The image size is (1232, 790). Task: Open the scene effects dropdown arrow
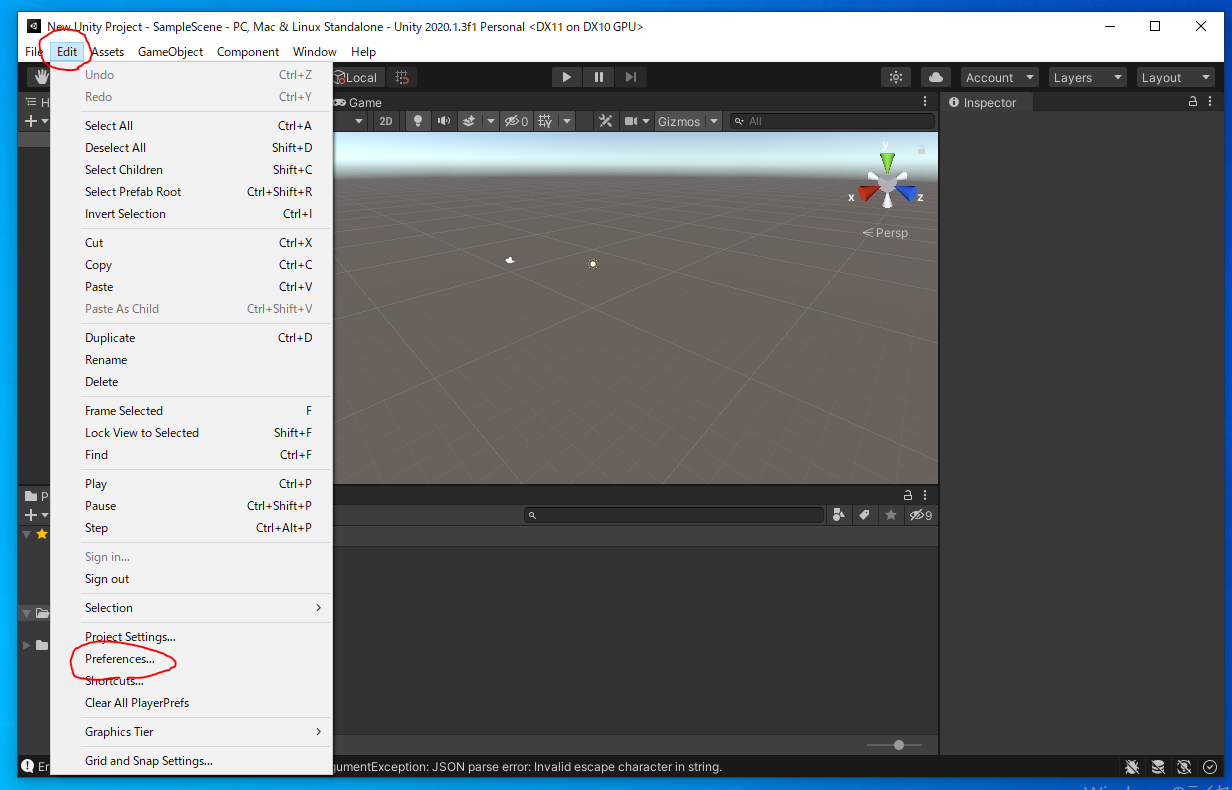click(x=490, y=121)
